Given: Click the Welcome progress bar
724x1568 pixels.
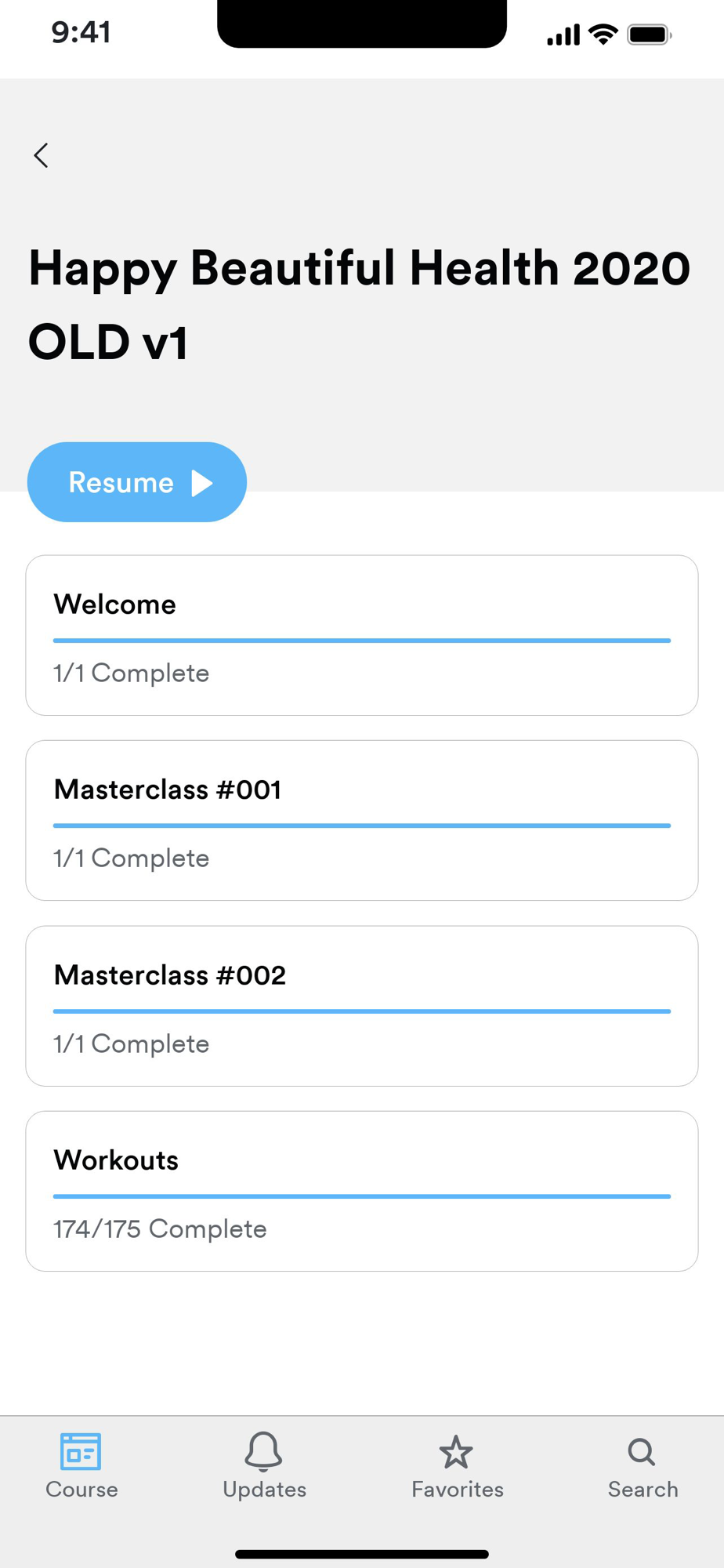Looking at the screenshot, I should click(361, 641).
